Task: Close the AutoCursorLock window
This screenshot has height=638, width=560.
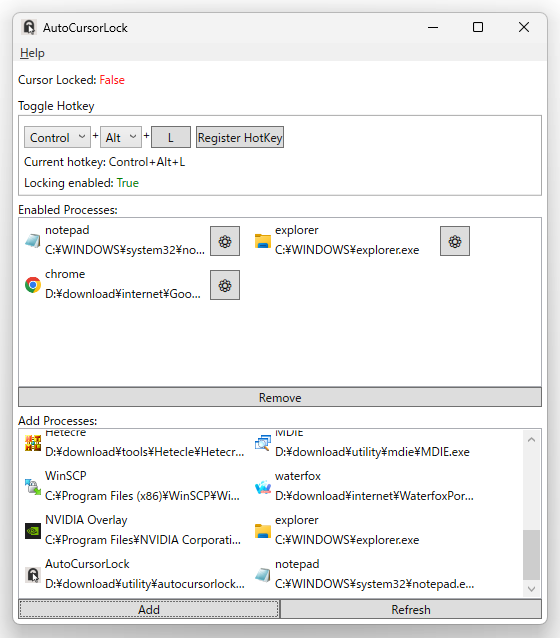Action: (524, 27)
